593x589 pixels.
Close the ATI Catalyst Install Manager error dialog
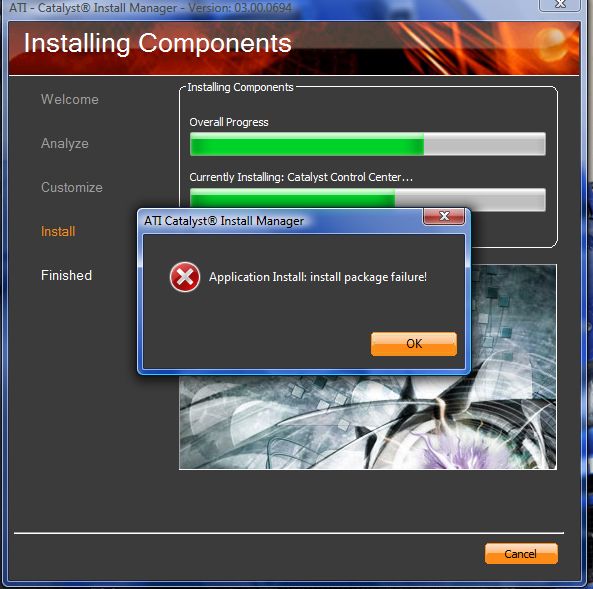click(x=444, y=216)
